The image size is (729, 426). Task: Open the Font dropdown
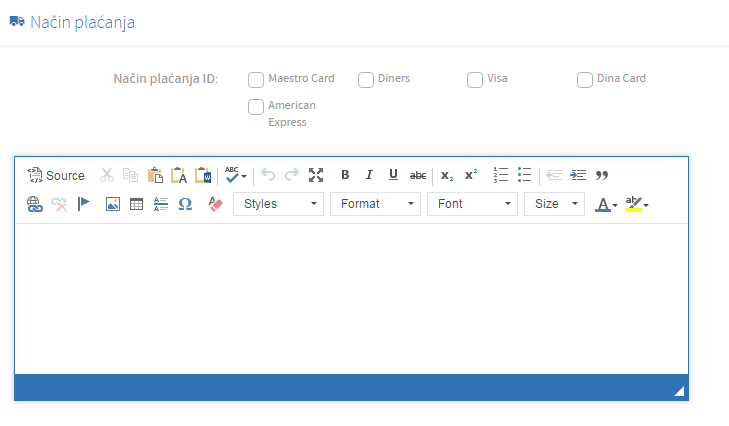coord(472,204)
